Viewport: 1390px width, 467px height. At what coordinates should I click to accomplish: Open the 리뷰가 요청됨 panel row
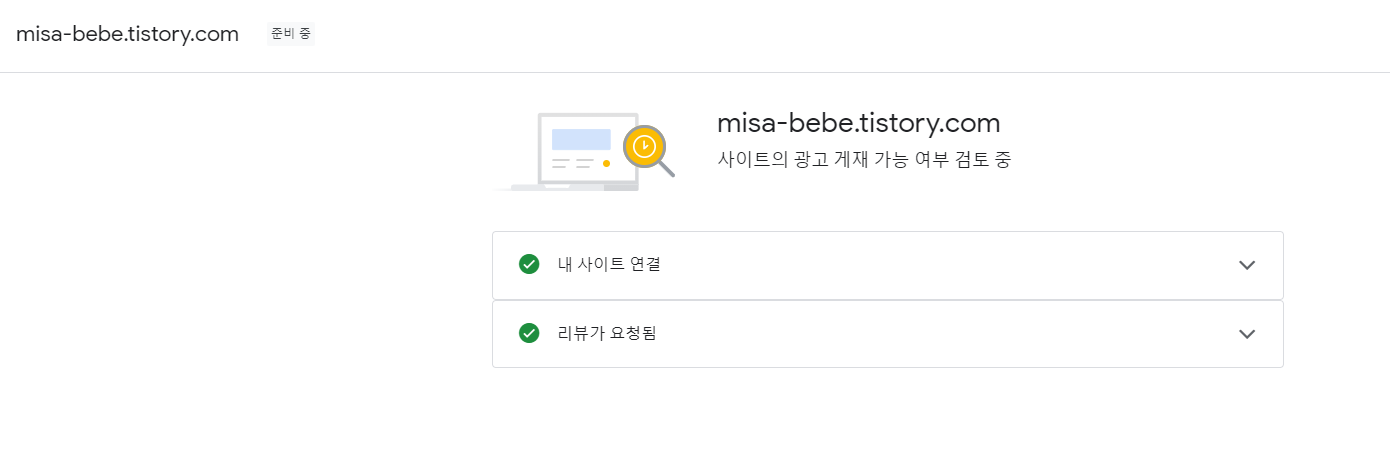(887, 334)
